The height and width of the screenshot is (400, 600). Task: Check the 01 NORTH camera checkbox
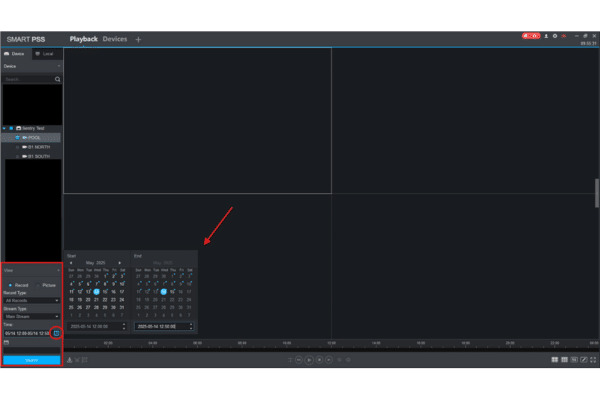click(x=17, y=147)
